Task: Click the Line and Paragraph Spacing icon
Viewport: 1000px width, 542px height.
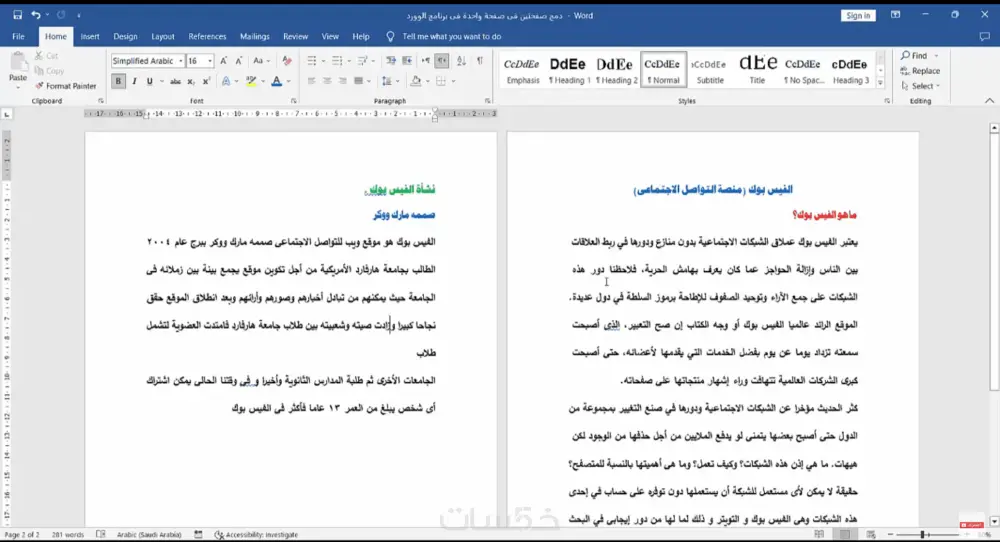Action: click(x=386, y=81)
